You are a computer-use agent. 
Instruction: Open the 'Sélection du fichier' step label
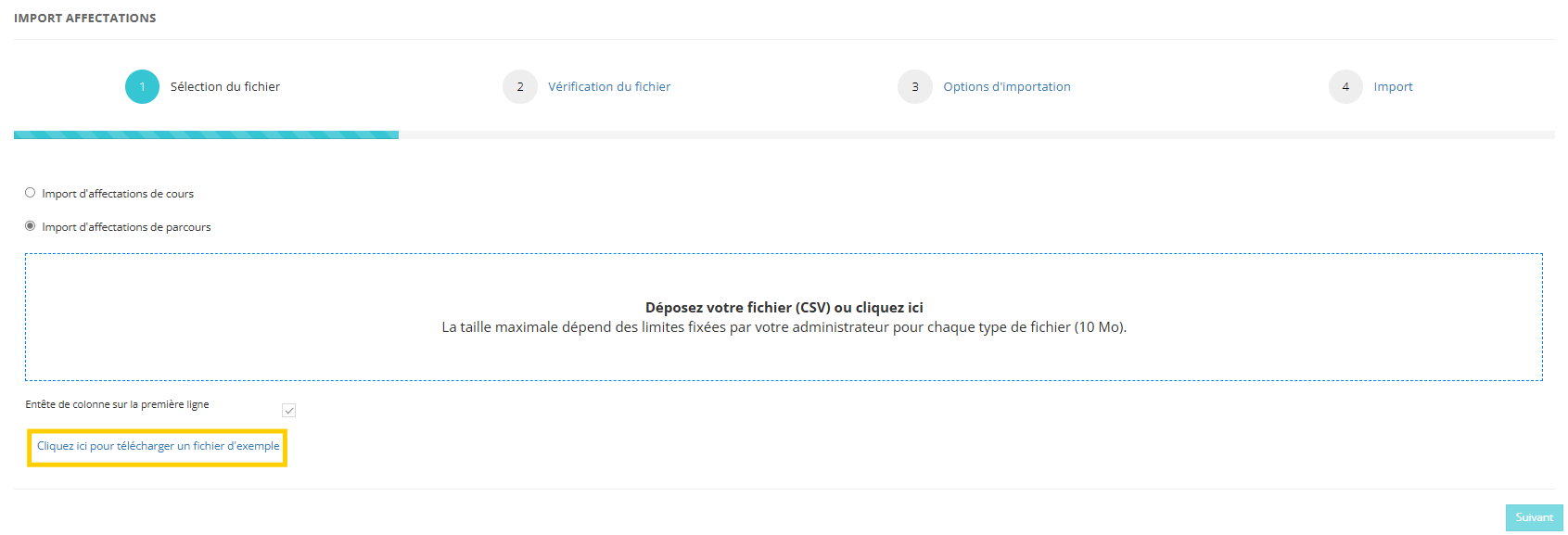coord(224,87)
